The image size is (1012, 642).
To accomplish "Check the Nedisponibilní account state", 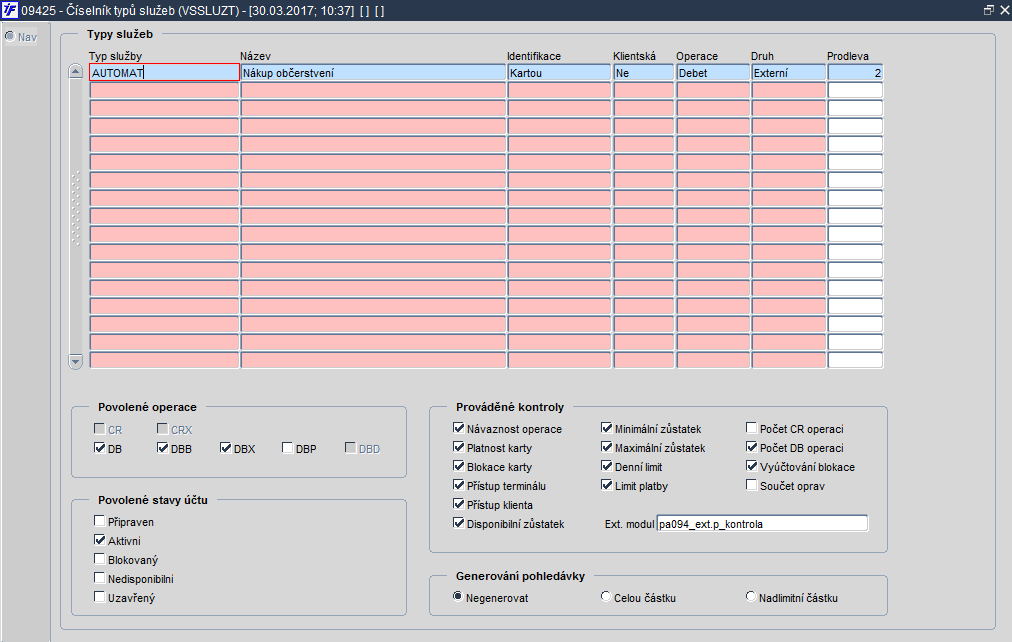I will (99, 578).
